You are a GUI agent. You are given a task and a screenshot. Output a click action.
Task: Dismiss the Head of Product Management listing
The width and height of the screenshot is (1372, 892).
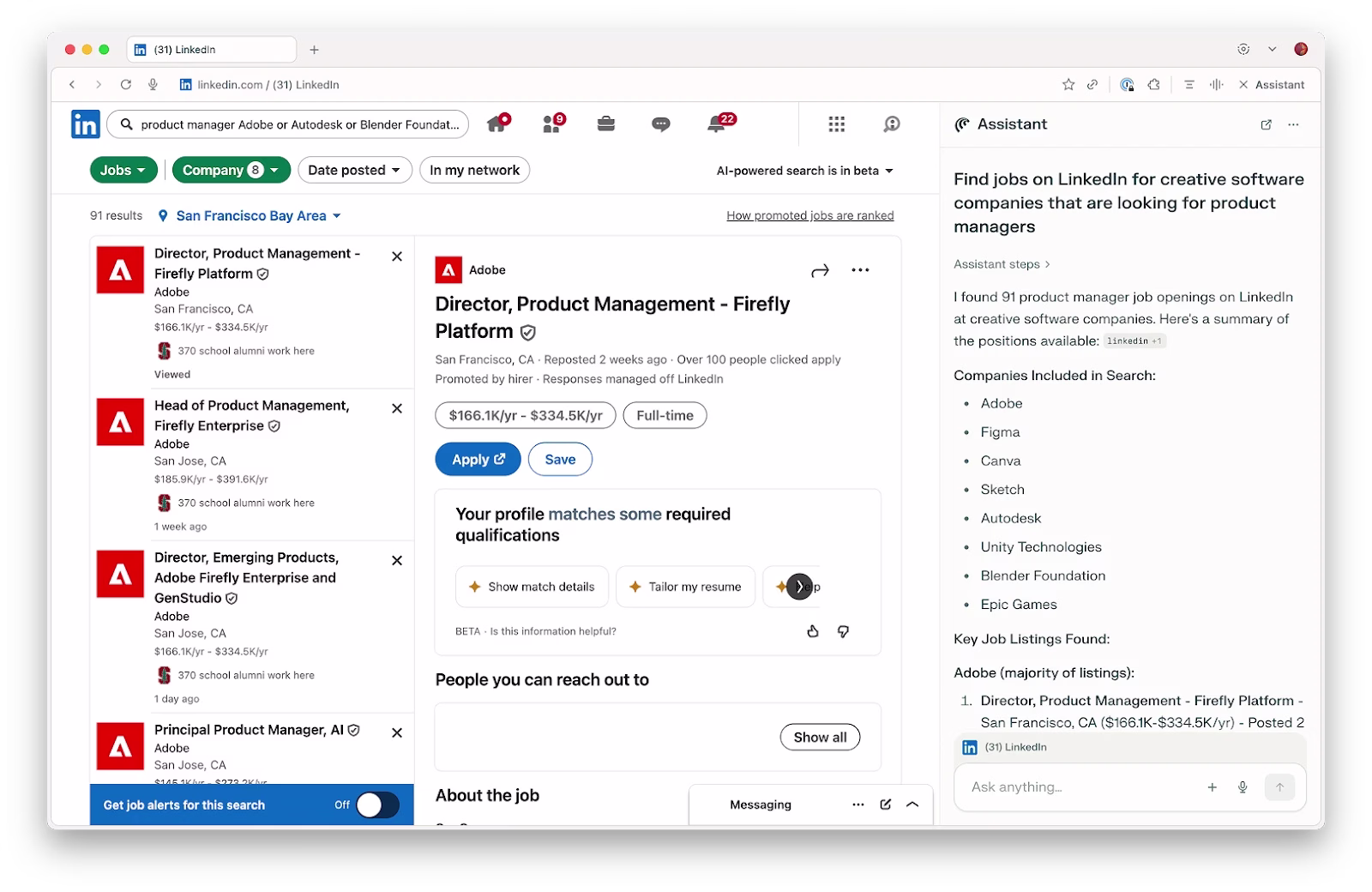click(397, 408)
